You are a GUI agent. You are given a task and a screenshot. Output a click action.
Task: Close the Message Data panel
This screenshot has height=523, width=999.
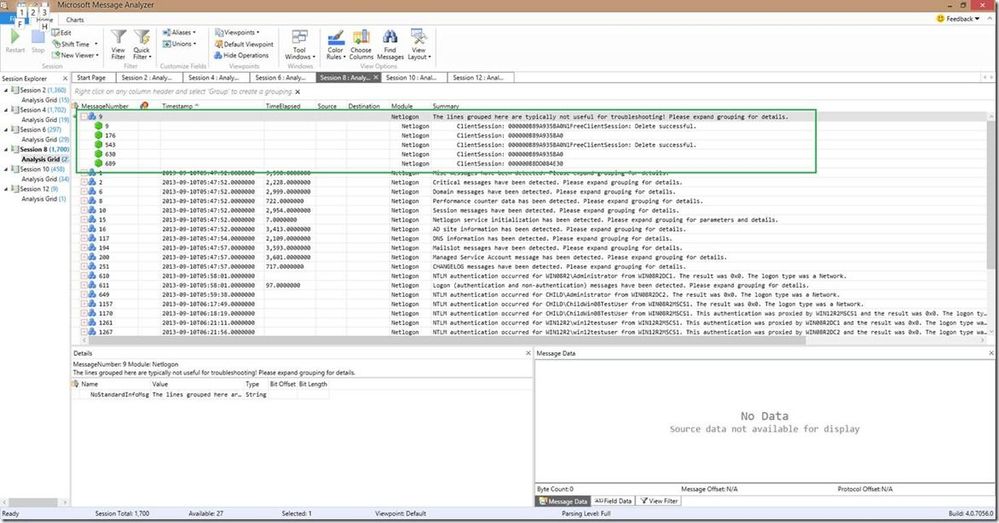coord(991,353)
